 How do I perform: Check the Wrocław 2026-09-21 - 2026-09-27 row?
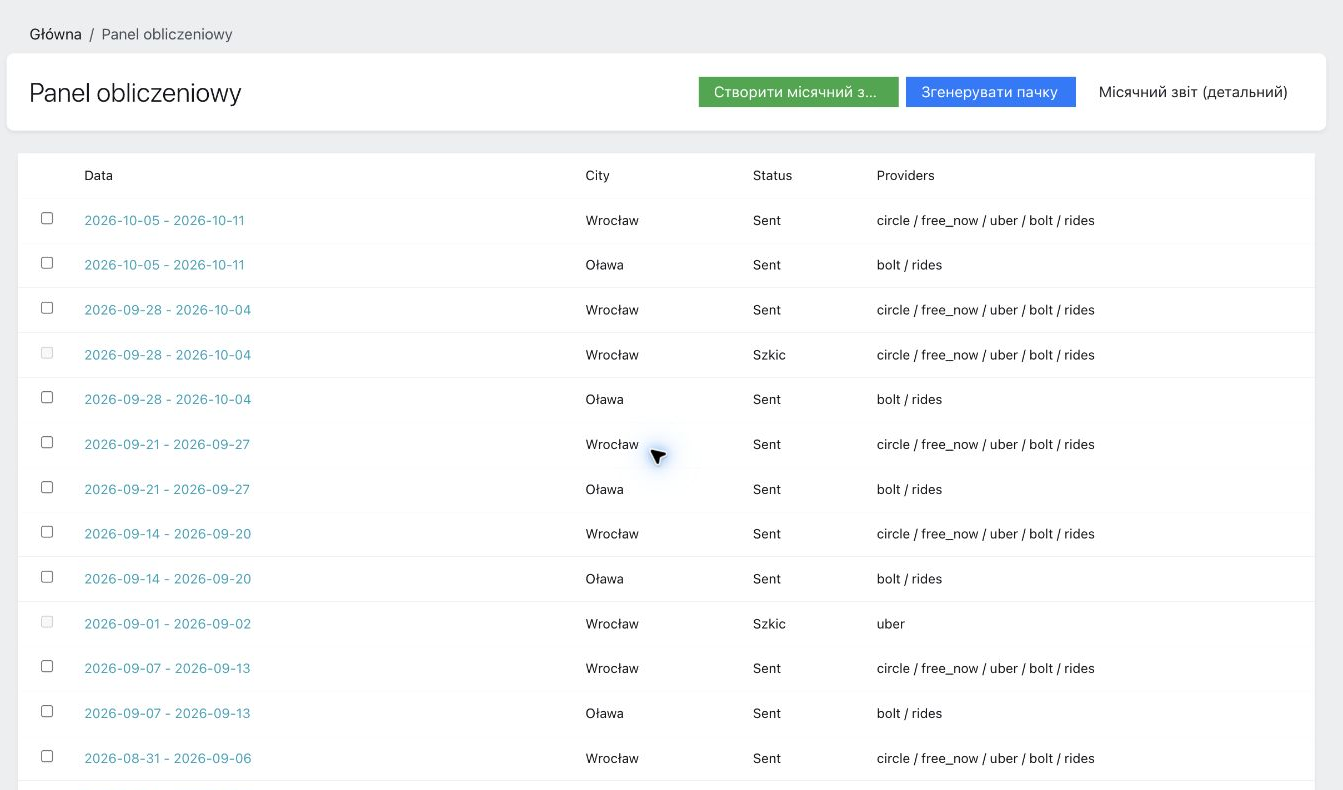(47, 442)
